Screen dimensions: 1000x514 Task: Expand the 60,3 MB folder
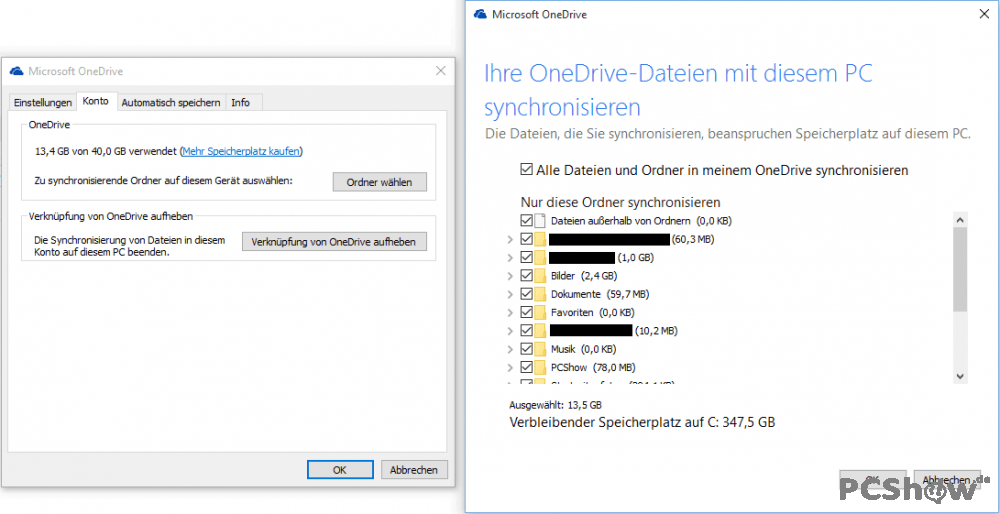(x=510, y=240)
